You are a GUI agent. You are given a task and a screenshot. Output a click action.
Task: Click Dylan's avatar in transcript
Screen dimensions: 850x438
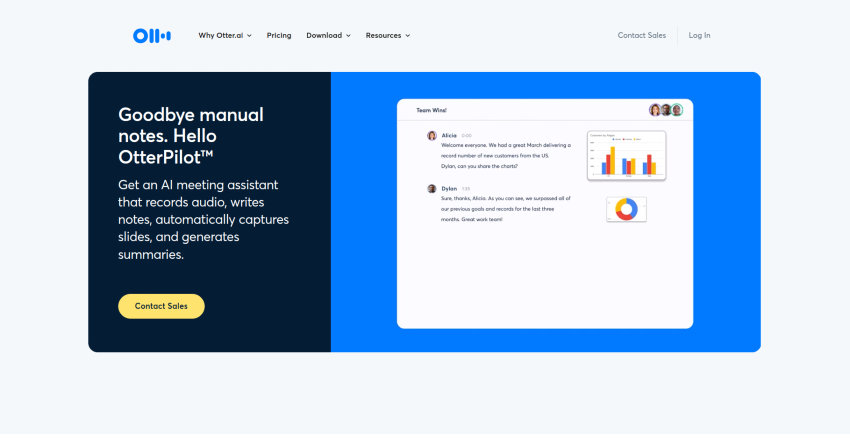[x=432, y=189]
